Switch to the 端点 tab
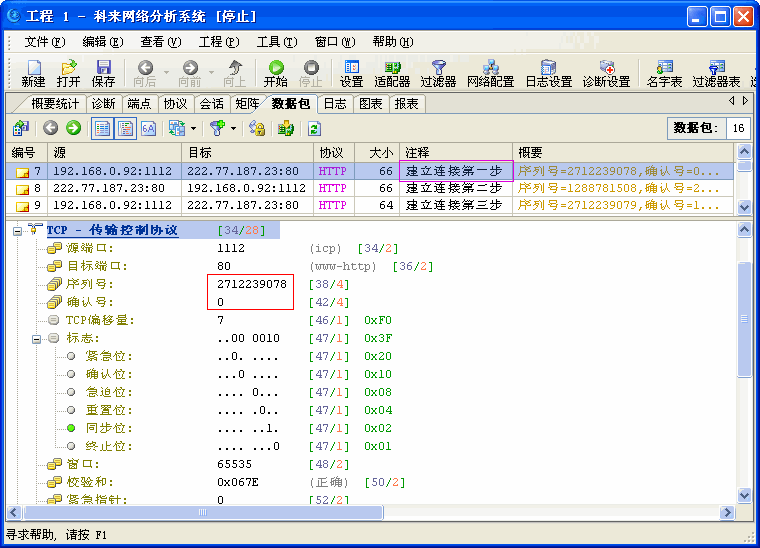 (x=139, y=104)
